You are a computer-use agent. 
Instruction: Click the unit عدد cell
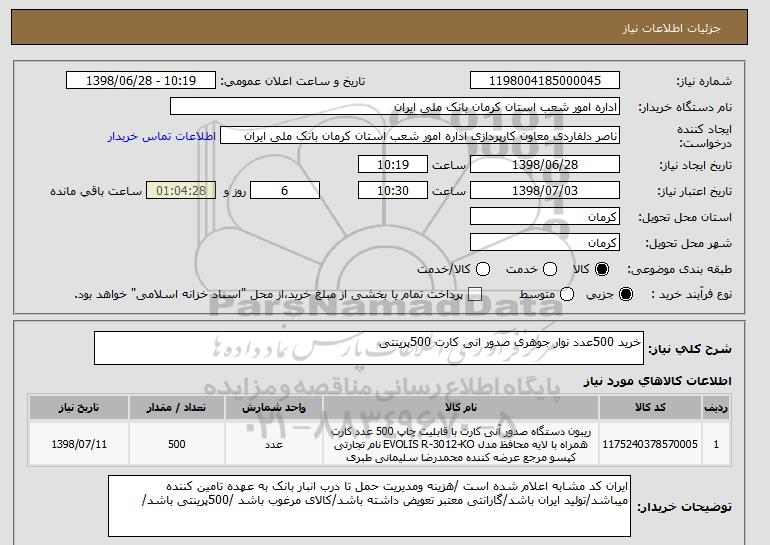click(x=274, y=444)
